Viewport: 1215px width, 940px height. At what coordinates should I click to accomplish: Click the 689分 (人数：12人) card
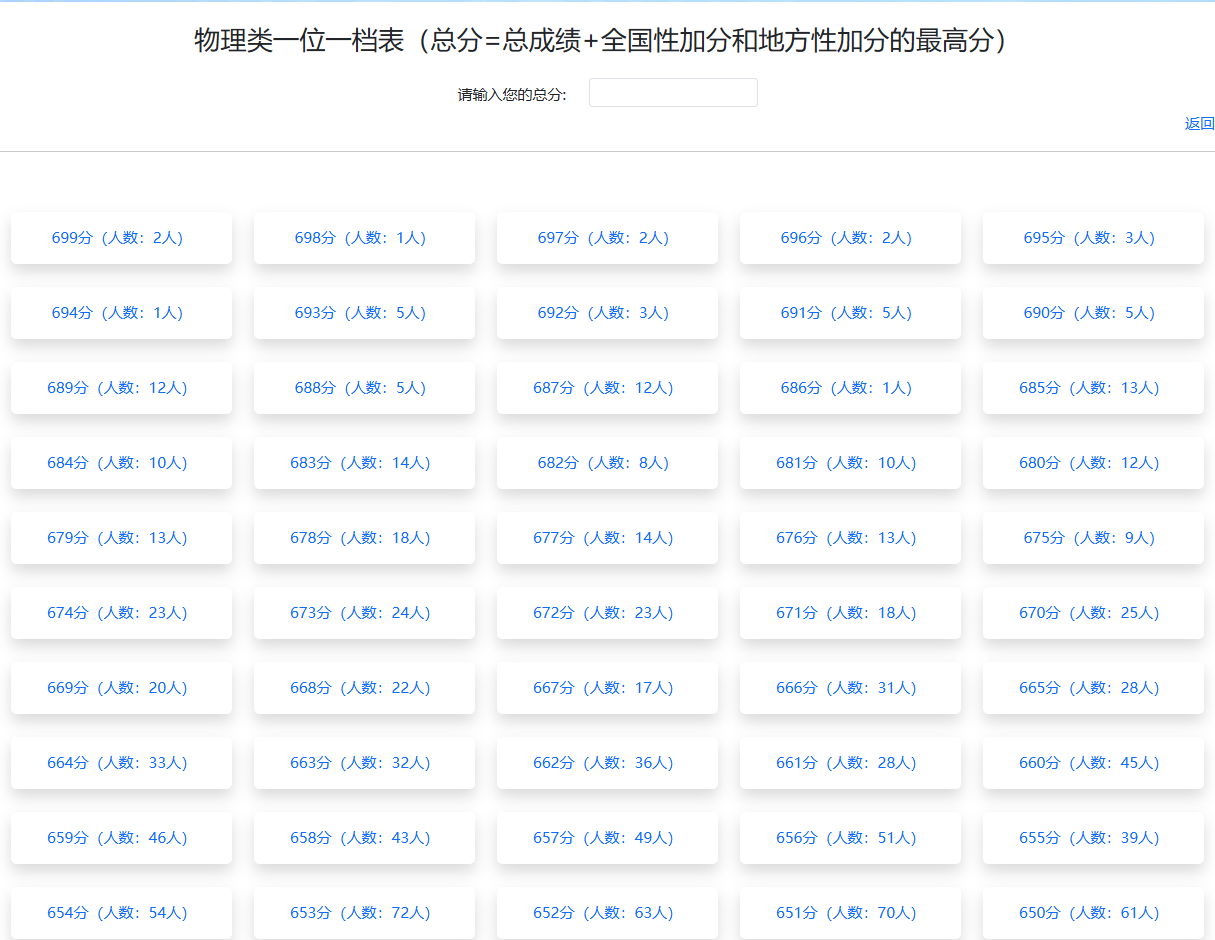tap(121, 388)
